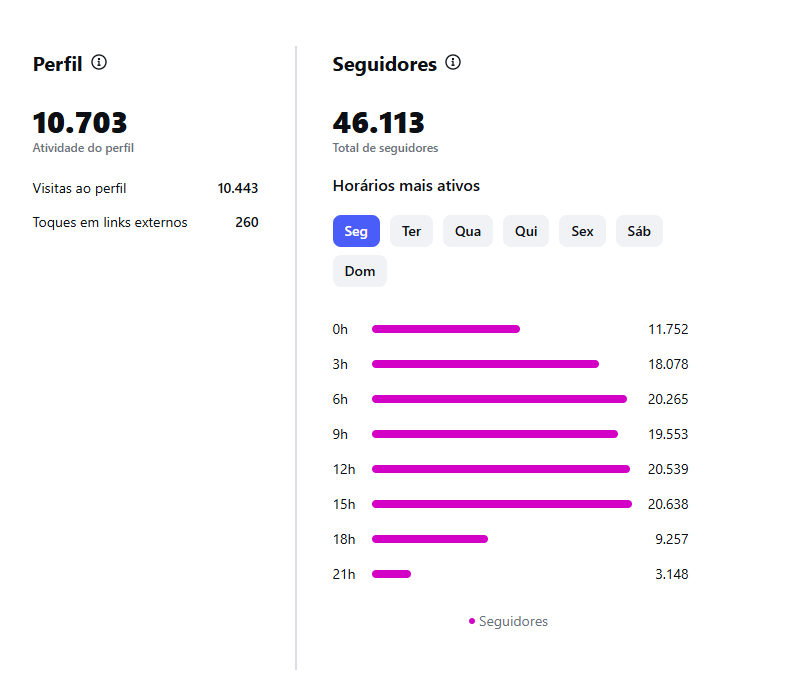Select the 9h activity bar

(x=495, y=434)
